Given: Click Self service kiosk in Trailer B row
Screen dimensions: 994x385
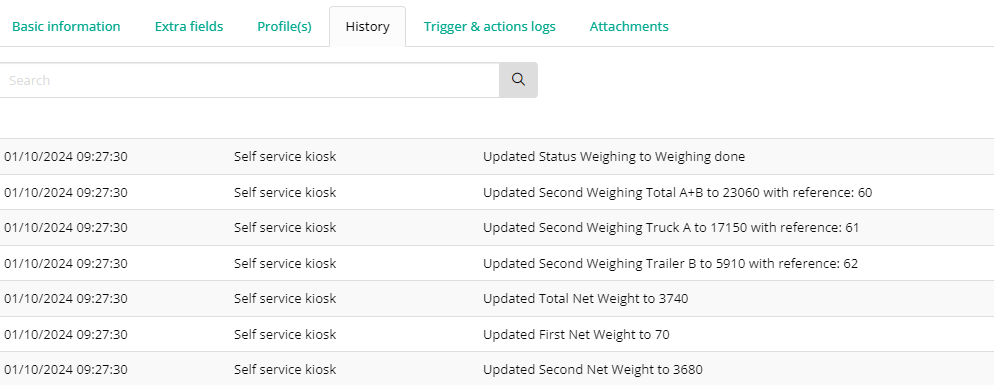Looking at the screenshot, I should [x=285, y=263].
